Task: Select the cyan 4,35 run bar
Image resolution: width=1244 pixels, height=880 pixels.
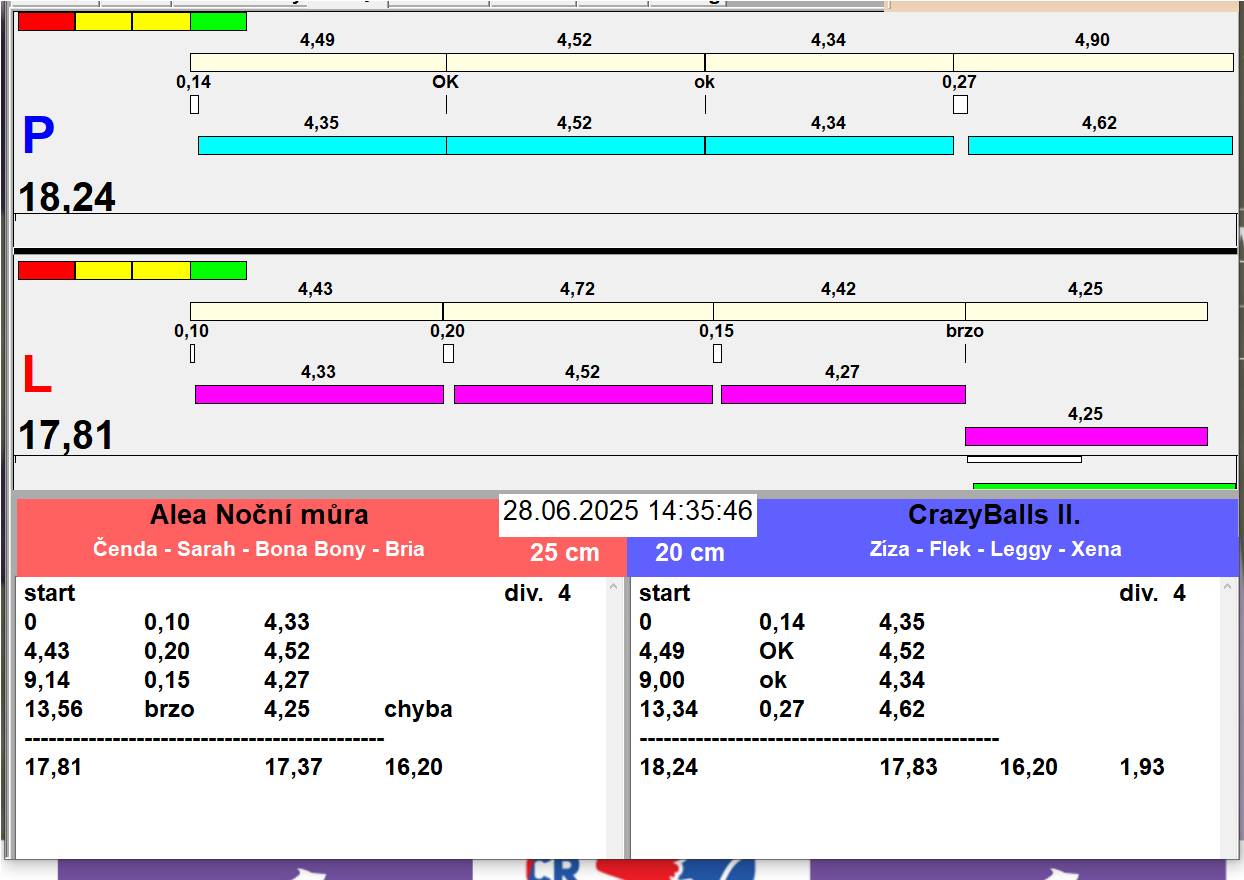Action: pyautogui.click(x=322, y=145)
